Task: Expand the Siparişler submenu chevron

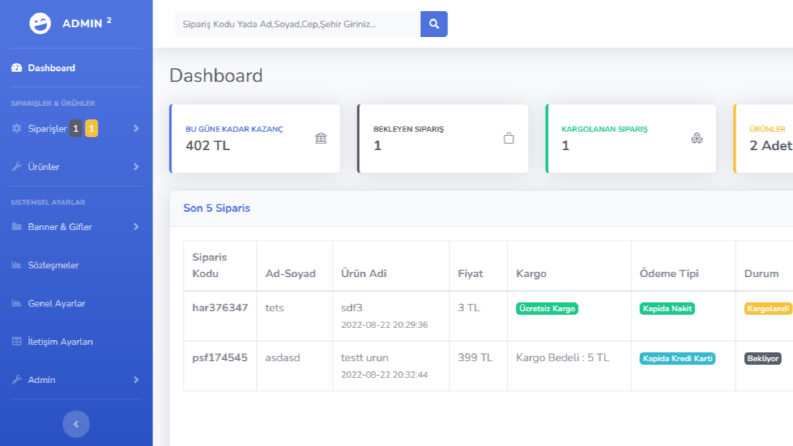Action: pyautogui.click(x=136, y=128)
